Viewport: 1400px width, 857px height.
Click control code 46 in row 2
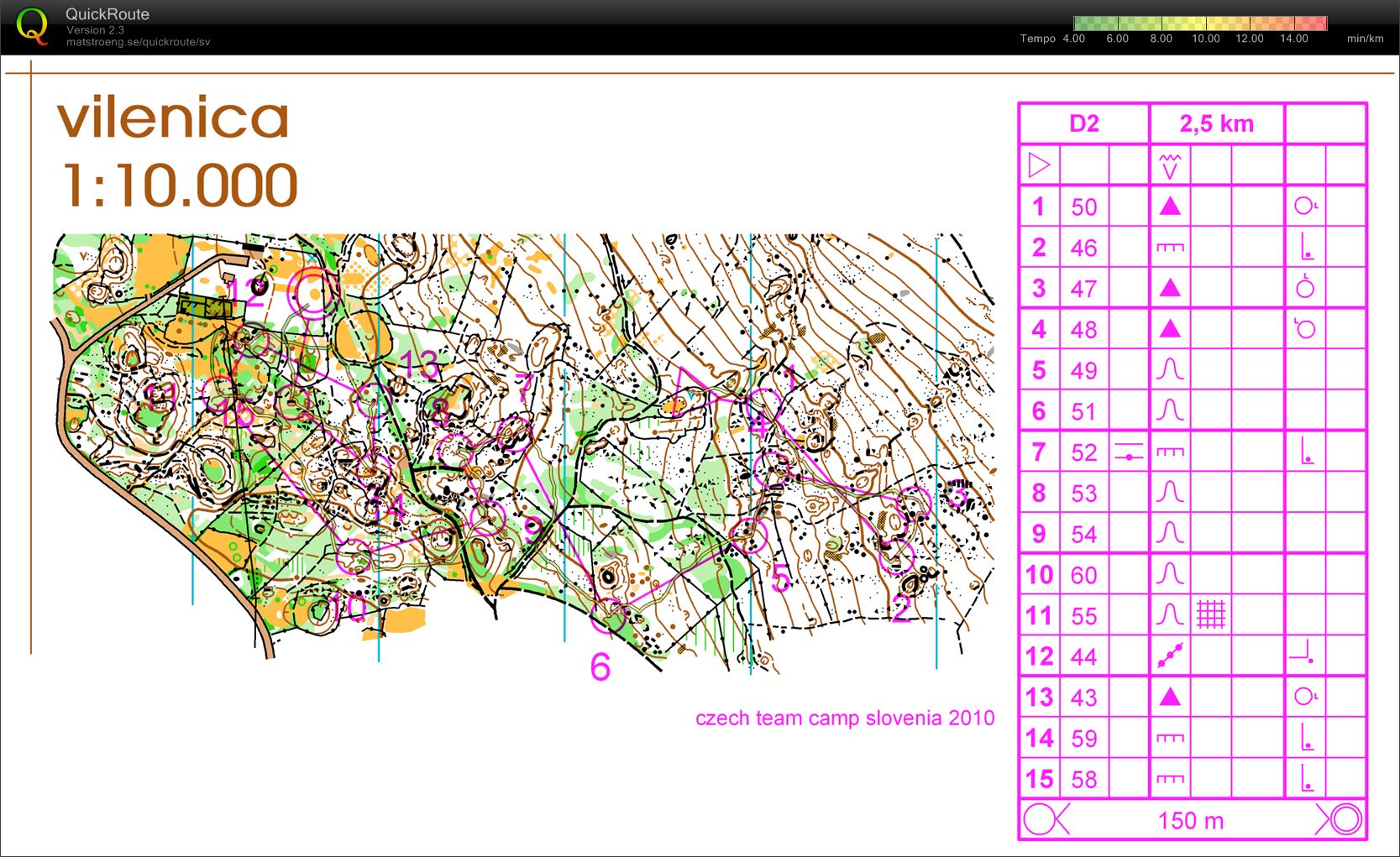1084,248
